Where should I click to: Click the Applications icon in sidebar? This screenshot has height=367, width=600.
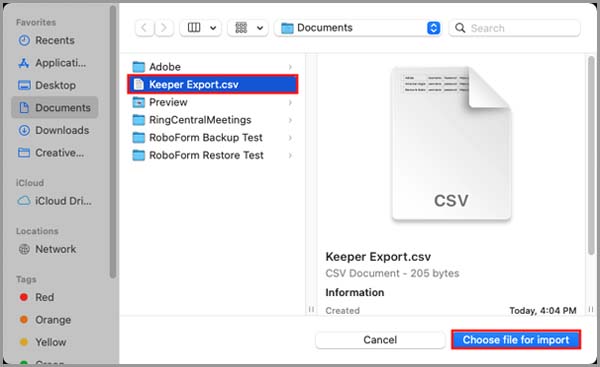[24, 63]
